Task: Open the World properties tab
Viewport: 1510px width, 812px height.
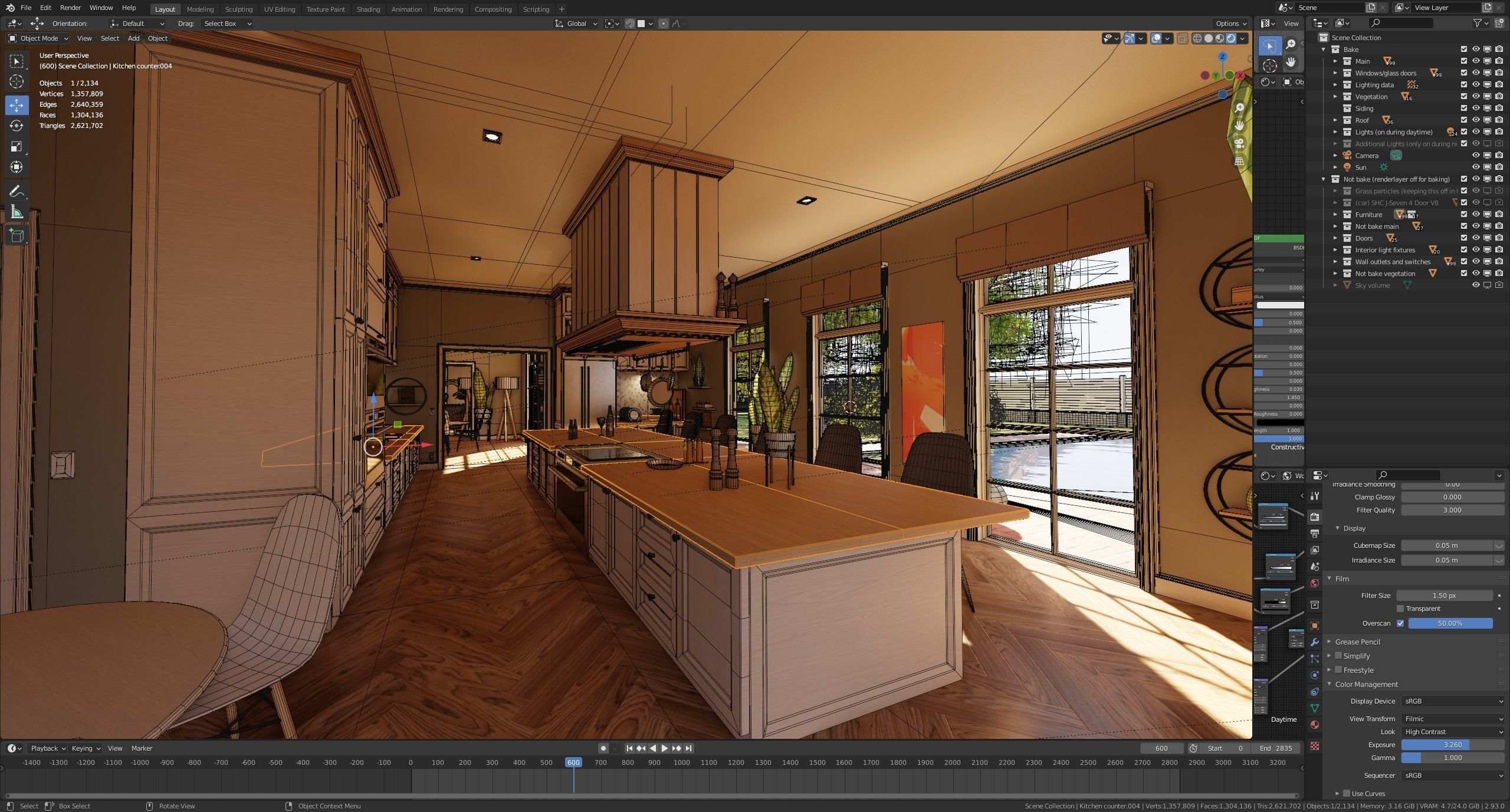Action: pos(1315,583)
